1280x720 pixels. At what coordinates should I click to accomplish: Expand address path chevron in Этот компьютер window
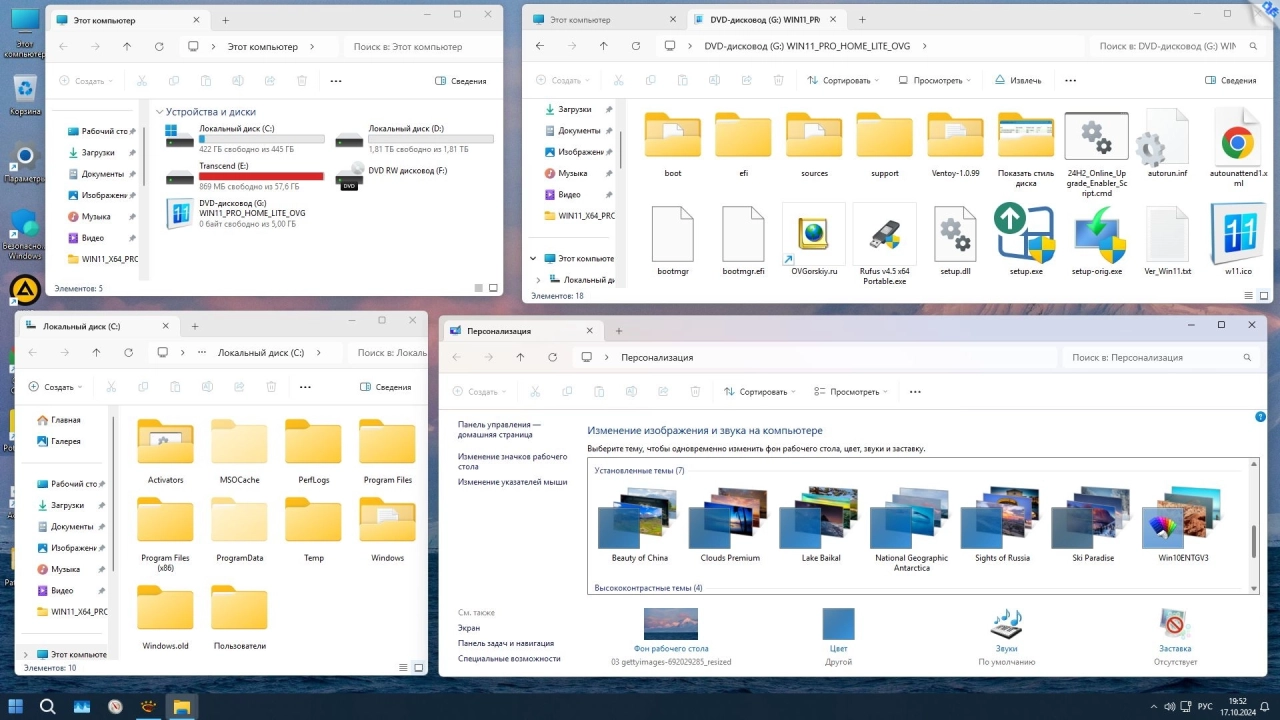[311, 47]
